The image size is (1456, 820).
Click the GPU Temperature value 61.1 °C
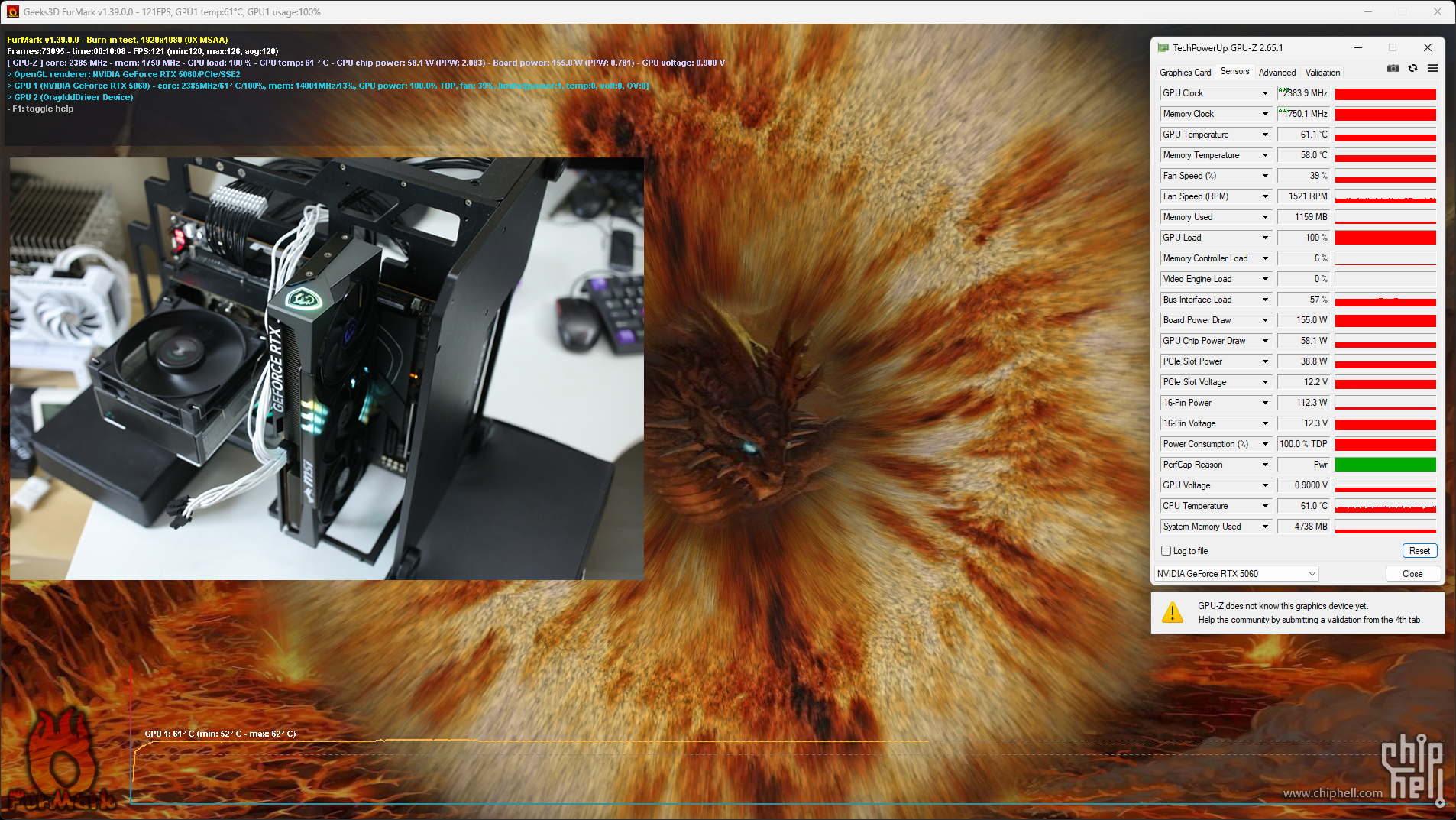click(1304, 135)
